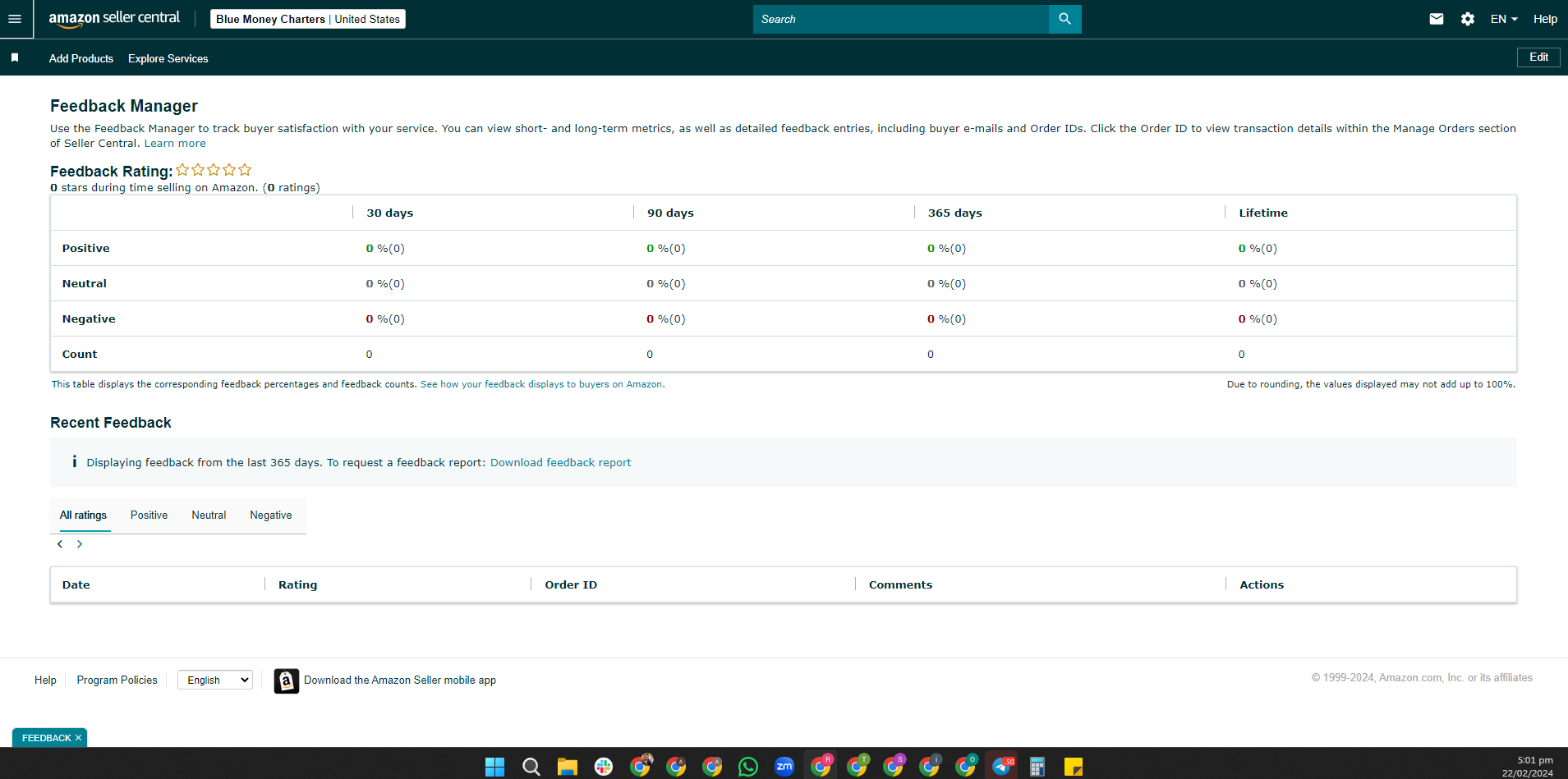Click the Negative row label in table
The height and width of the screenshot is (779, 1568).
click(x=89, y=318)
